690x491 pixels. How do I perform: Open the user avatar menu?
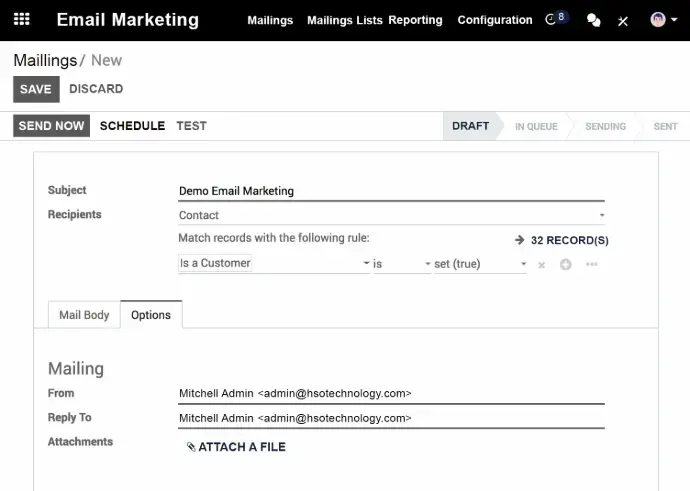(659, 19)
